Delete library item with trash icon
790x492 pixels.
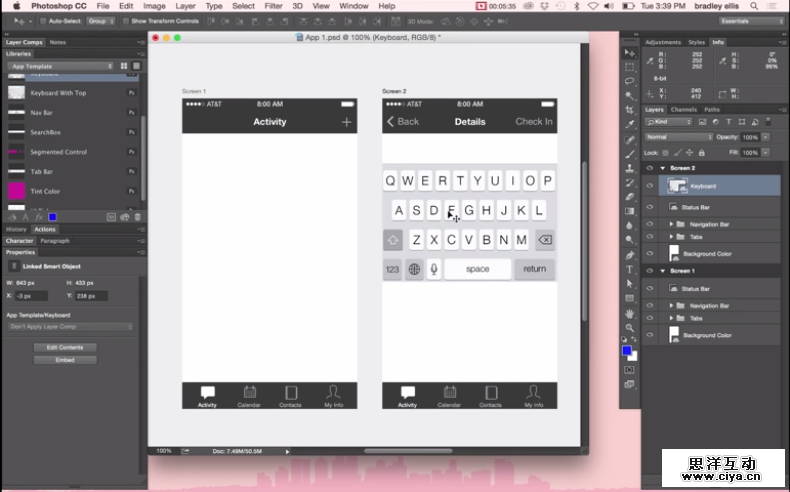(x=138, y=216)
